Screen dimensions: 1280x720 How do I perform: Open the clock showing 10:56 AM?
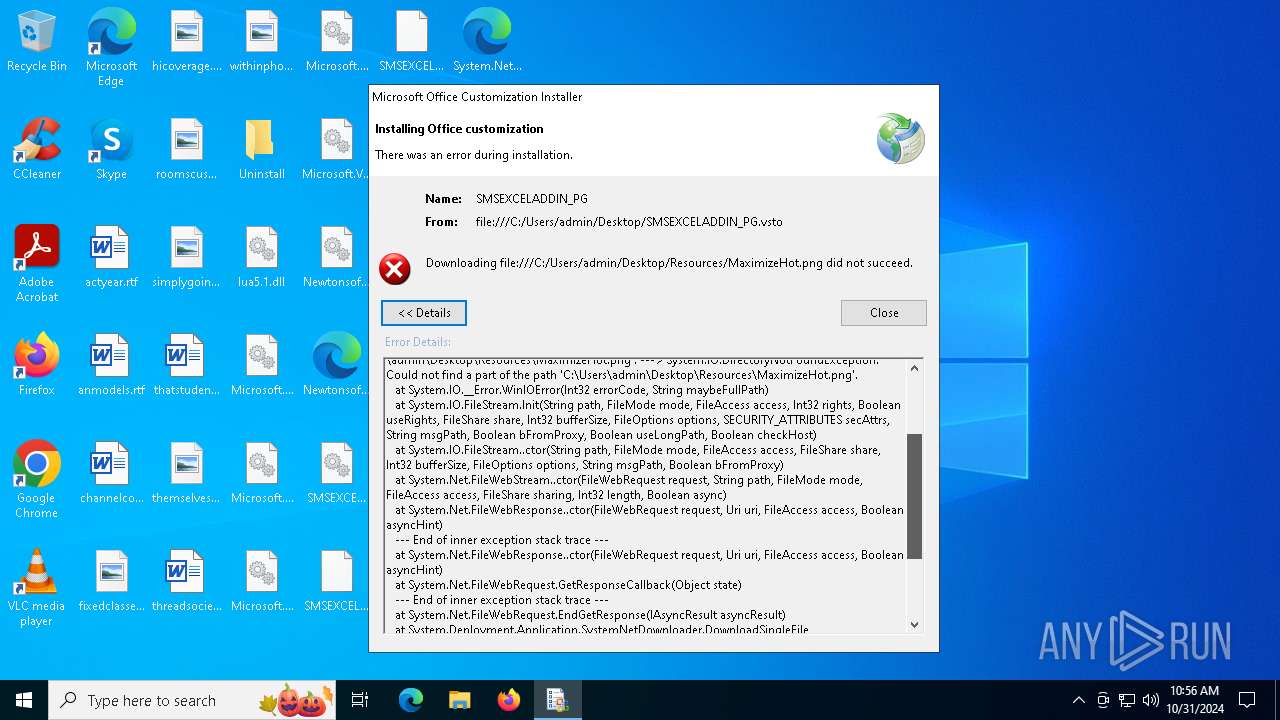1194,700
